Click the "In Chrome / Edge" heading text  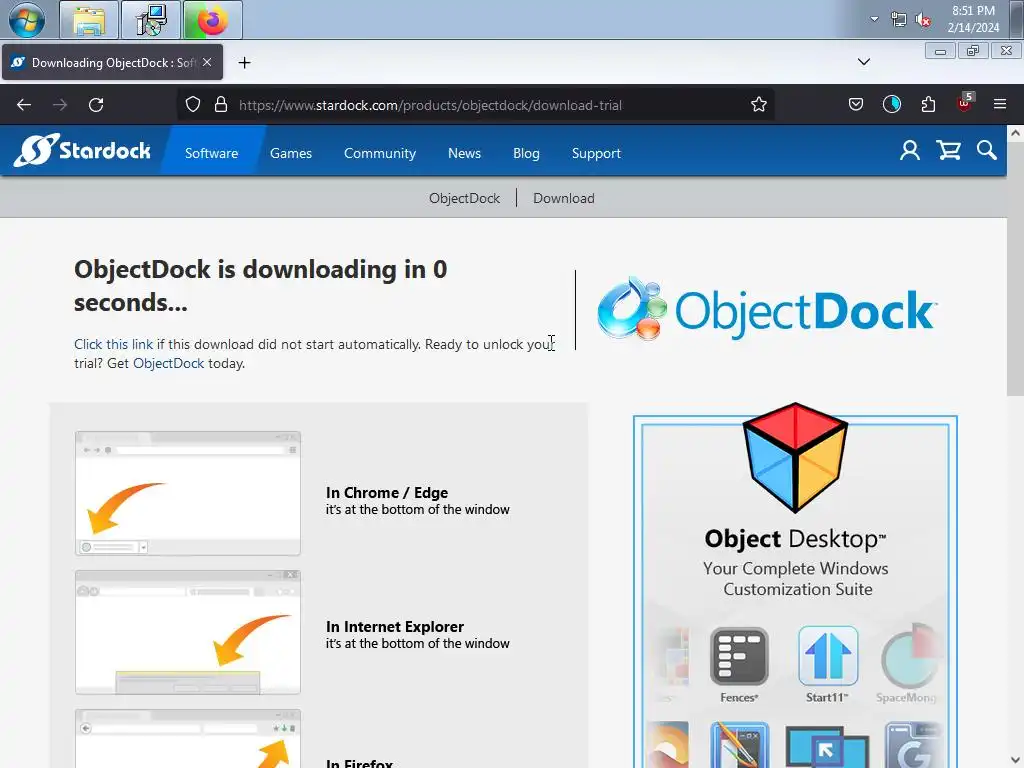(x=387, y=492)
